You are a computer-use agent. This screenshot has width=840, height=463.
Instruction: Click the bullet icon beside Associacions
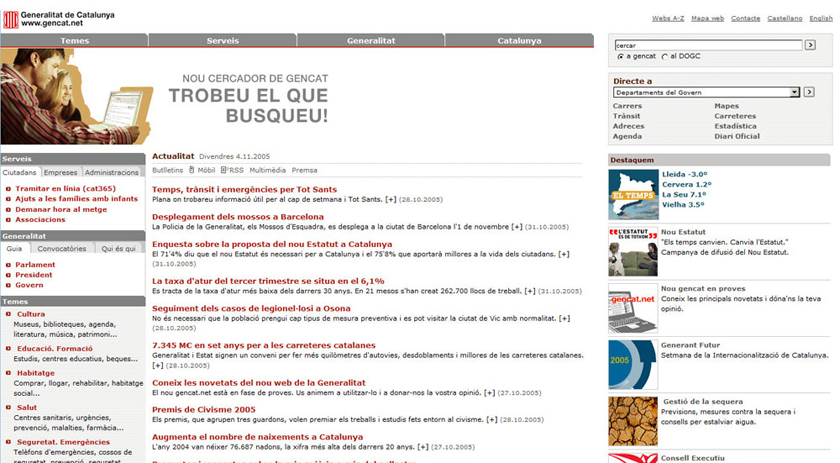pos(8,220)
